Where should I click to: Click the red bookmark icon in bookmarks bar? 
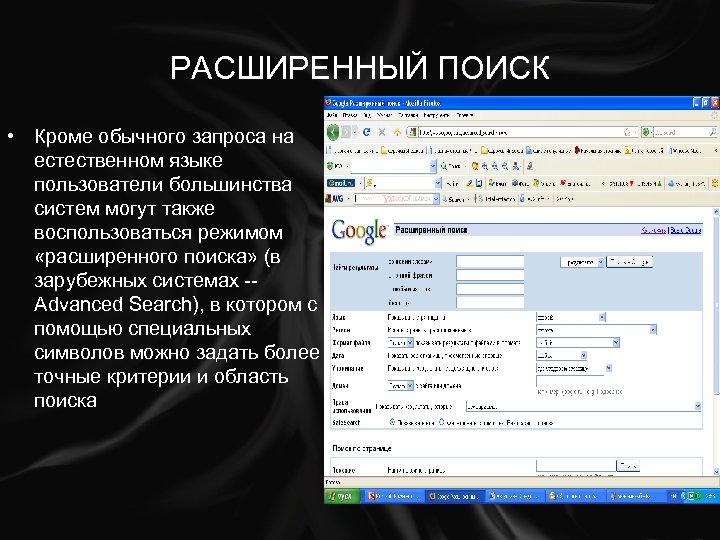pos(578,150)
